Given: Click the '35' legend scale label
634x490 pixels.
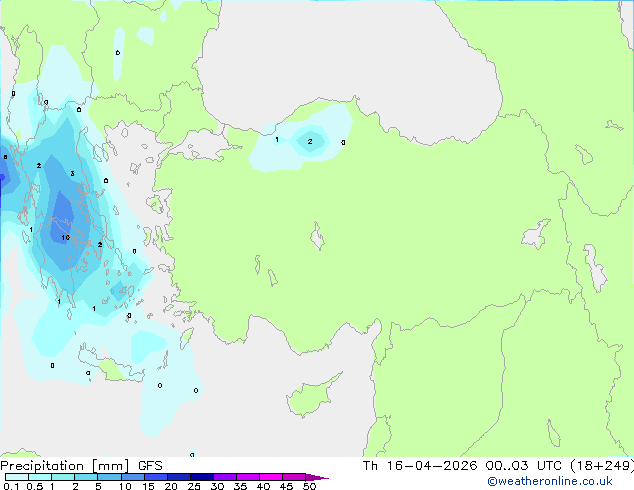Looking at the screenshot, I should [240, 486].
